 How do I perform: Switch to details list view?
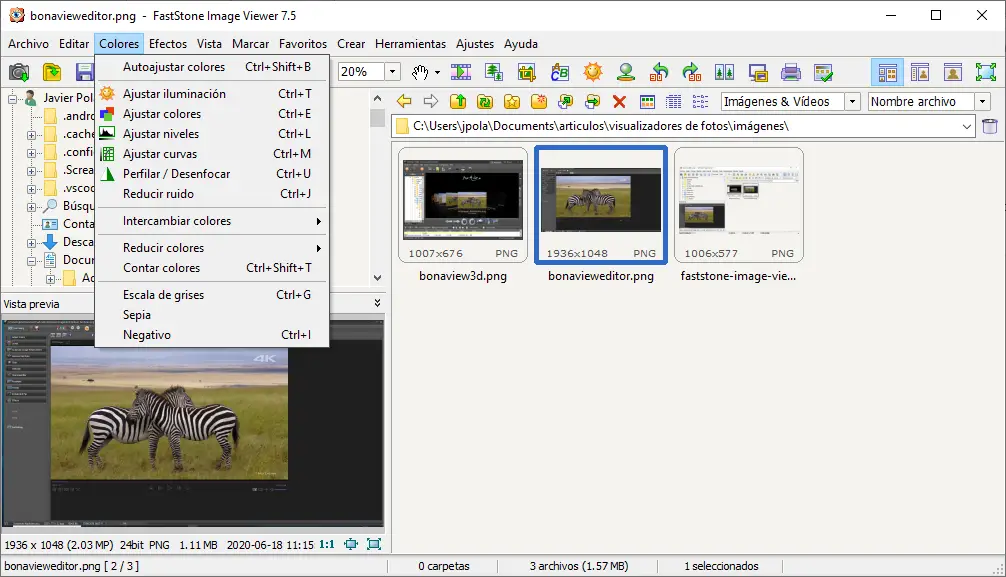point(673,101)
